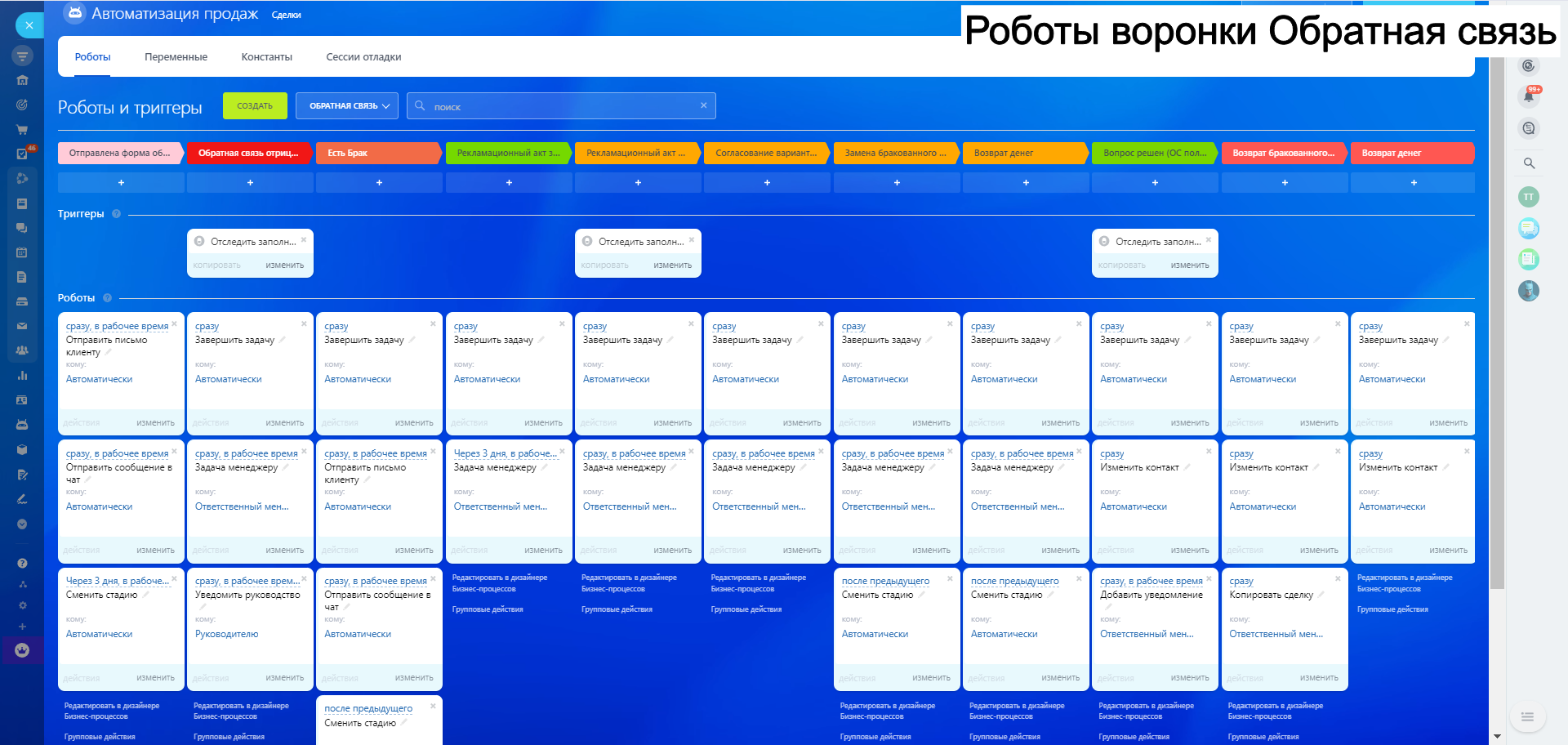Close the slider with the round X button
This screenshot has width=1568, height=745.
(x=29, y=25)
